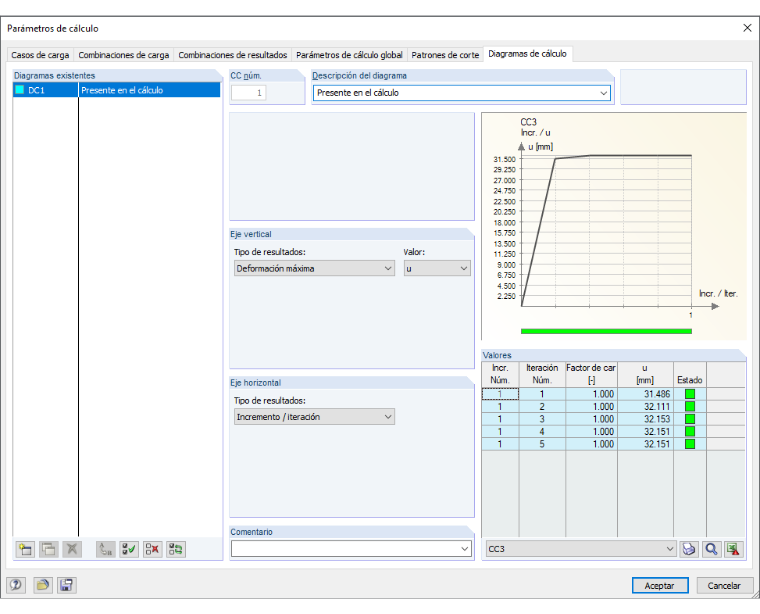Expand the Comentario combo box
The width and height of the screenshot is (760, 614).
[464, 549]
